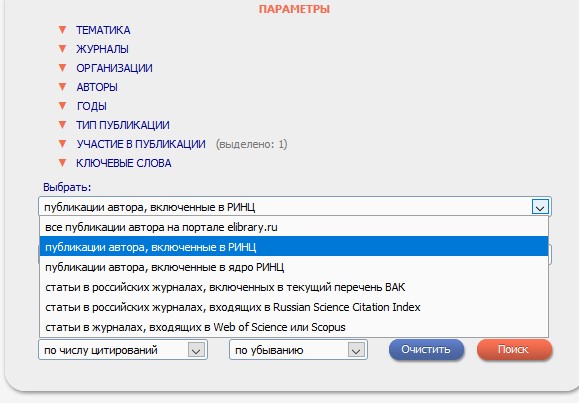Expand the АВТОРЫ section triangle
Image resolution: width=579 pixels, height=403 pixels.
pos(62,87)
